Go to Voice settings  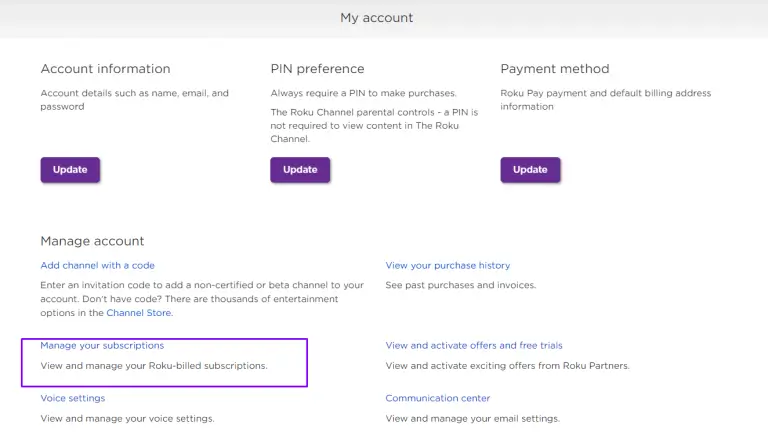point(72,398)
